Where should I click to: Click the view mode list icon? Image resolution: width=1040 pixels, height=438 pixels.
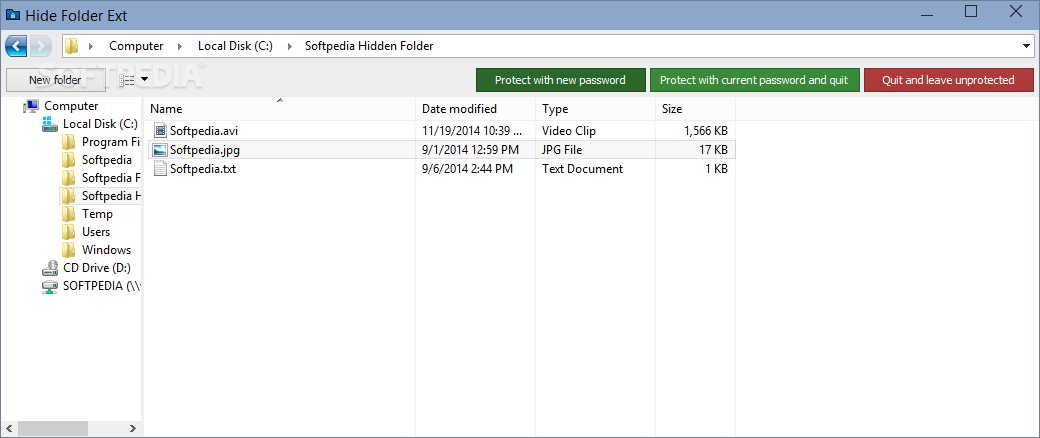(127, 80)
